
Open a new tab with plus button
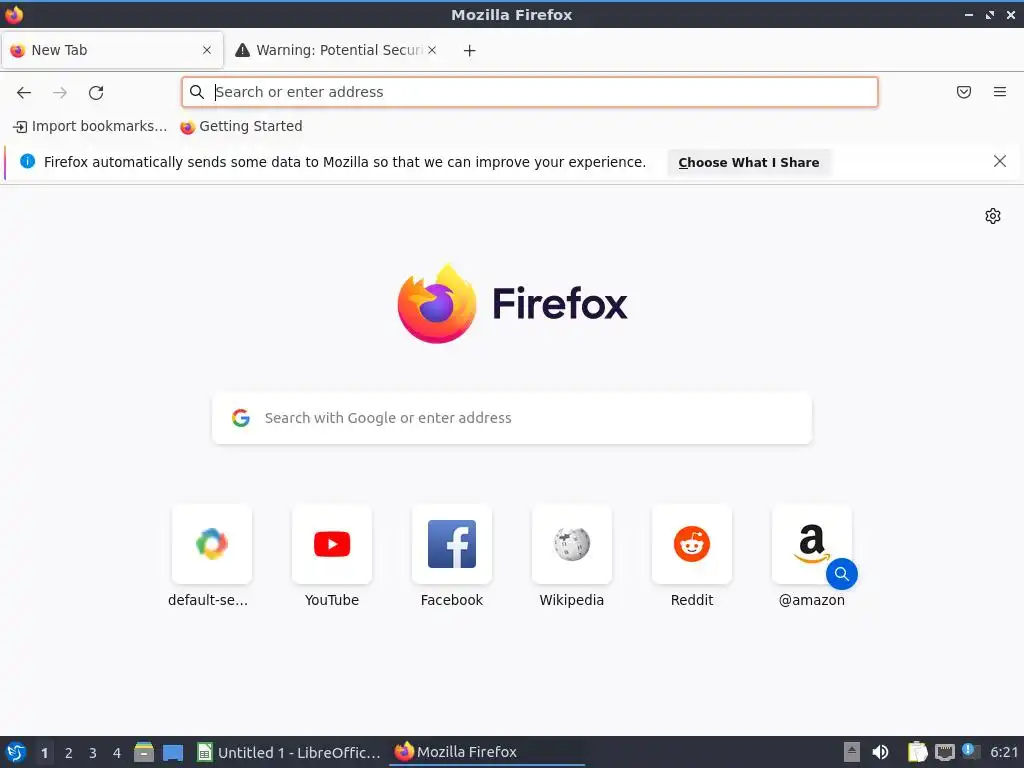pyautogui.click(x=470, y=50)
